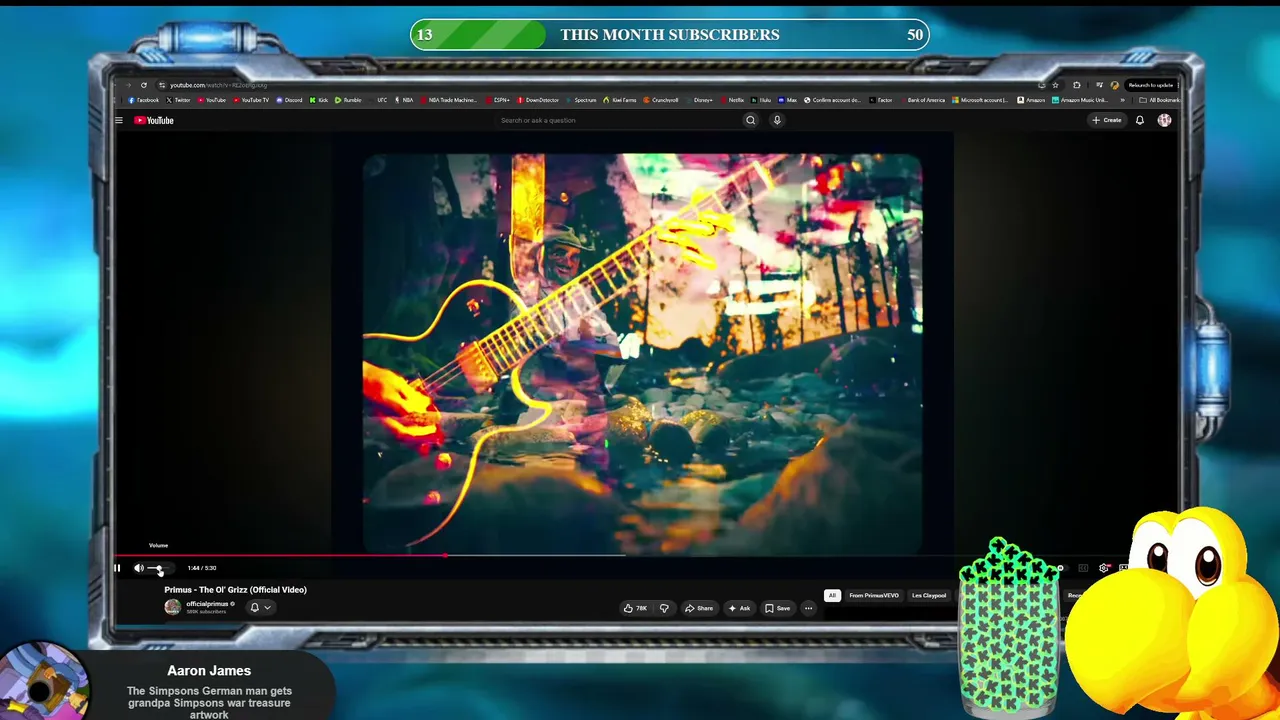Mute the video with the speaker icon
This screenshot has width=1280, height=720.
coord(139,568)
